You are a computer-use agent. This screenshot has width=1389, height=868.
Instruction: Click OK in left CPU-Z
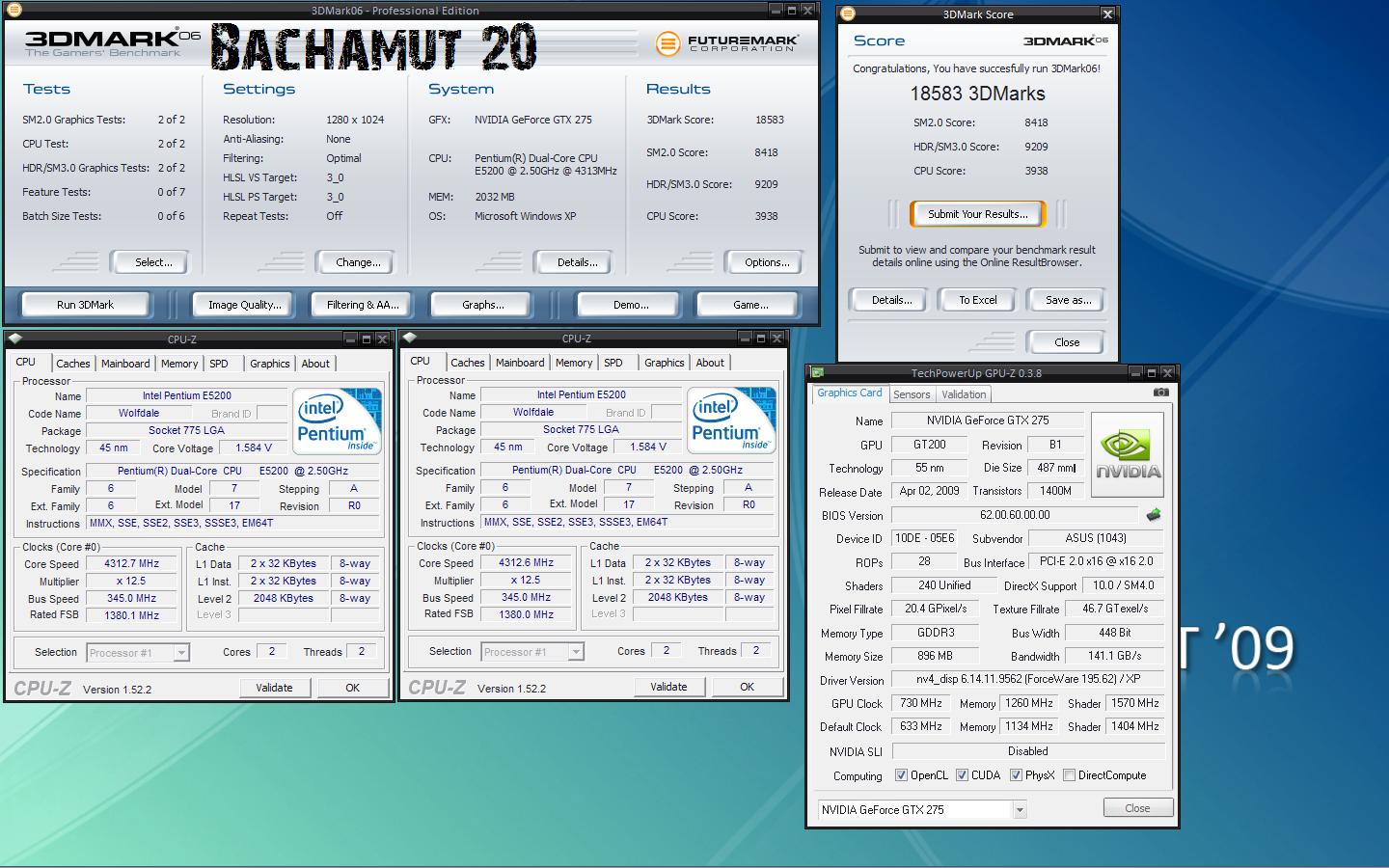[353, 688]
